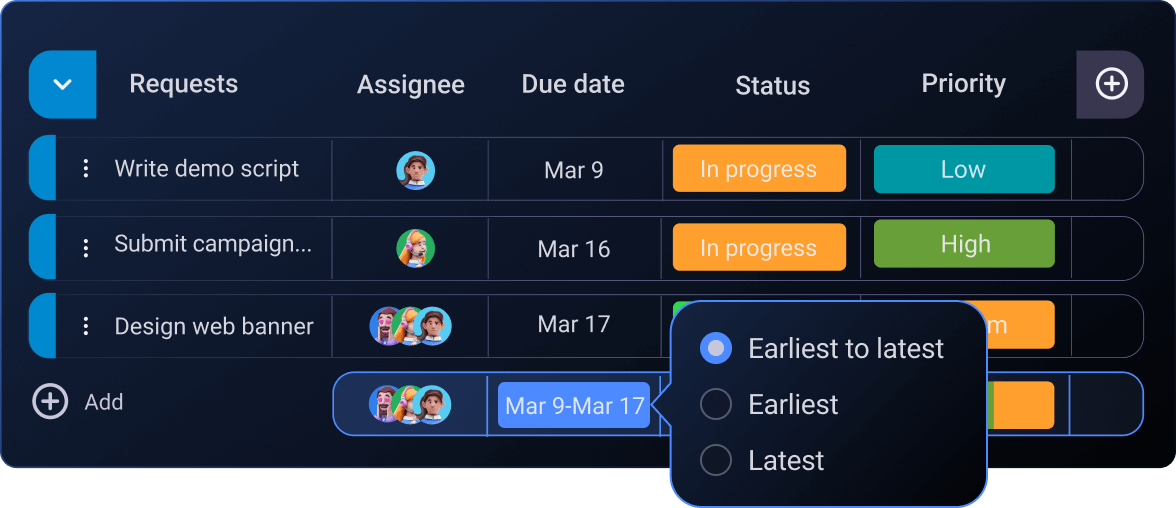Click the Submit campaign assignee avatar
Image resolution: width=1176 pixels, height=508 pixels.
(415, 248)
